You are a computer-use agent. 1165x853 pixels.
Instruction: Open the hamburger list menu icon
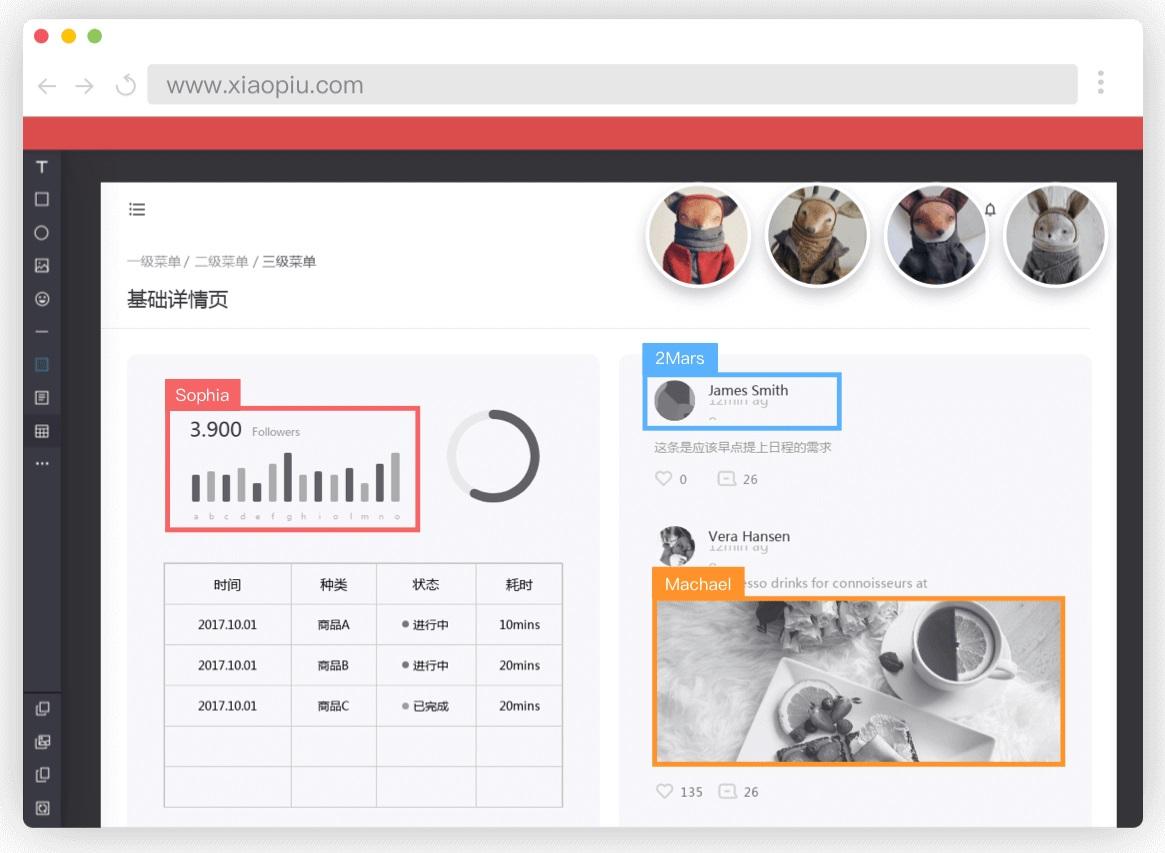pyautogui.click(x=137, y=210)
